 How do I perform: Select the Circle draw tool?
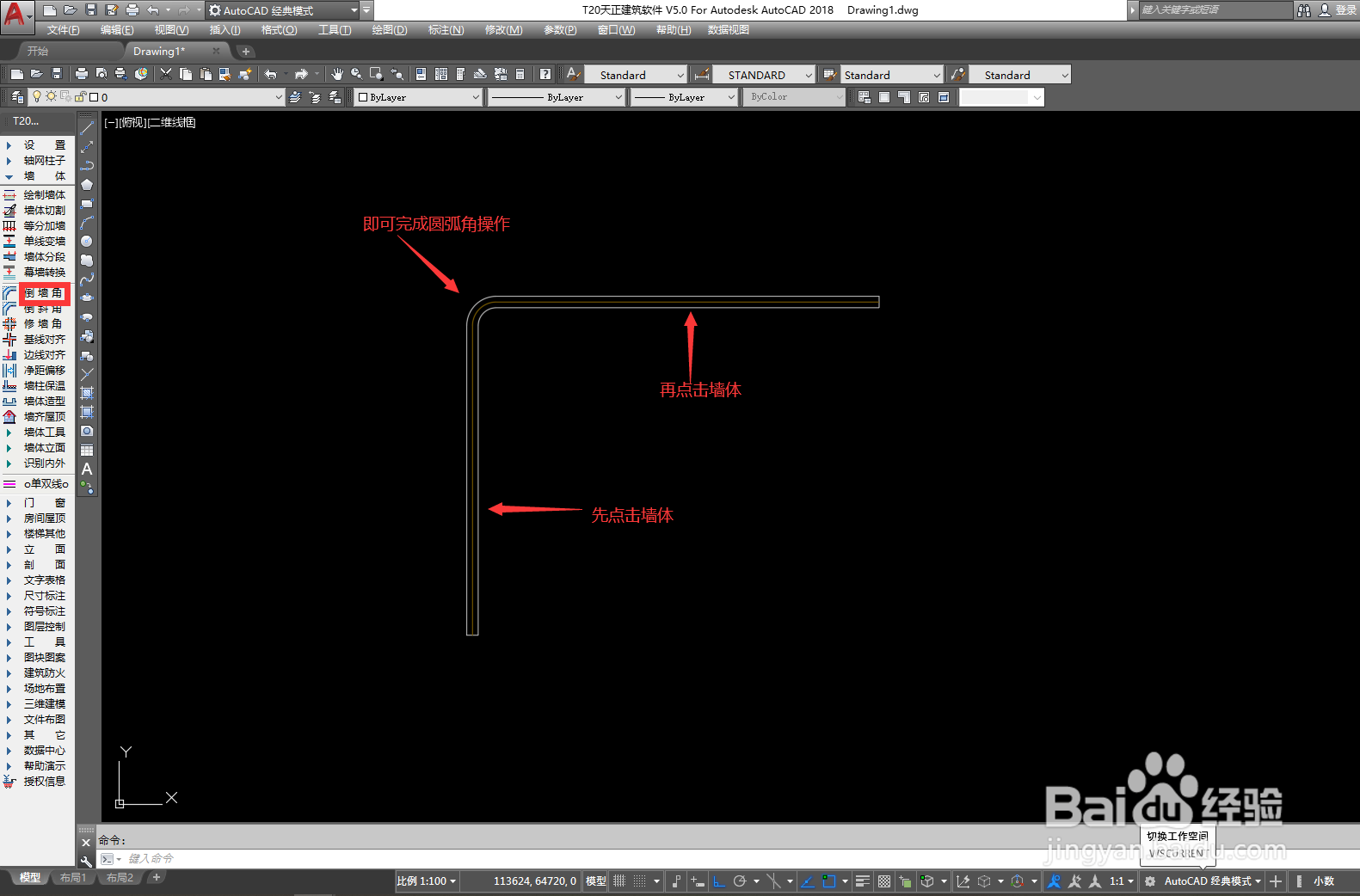(x=87, y=242)
